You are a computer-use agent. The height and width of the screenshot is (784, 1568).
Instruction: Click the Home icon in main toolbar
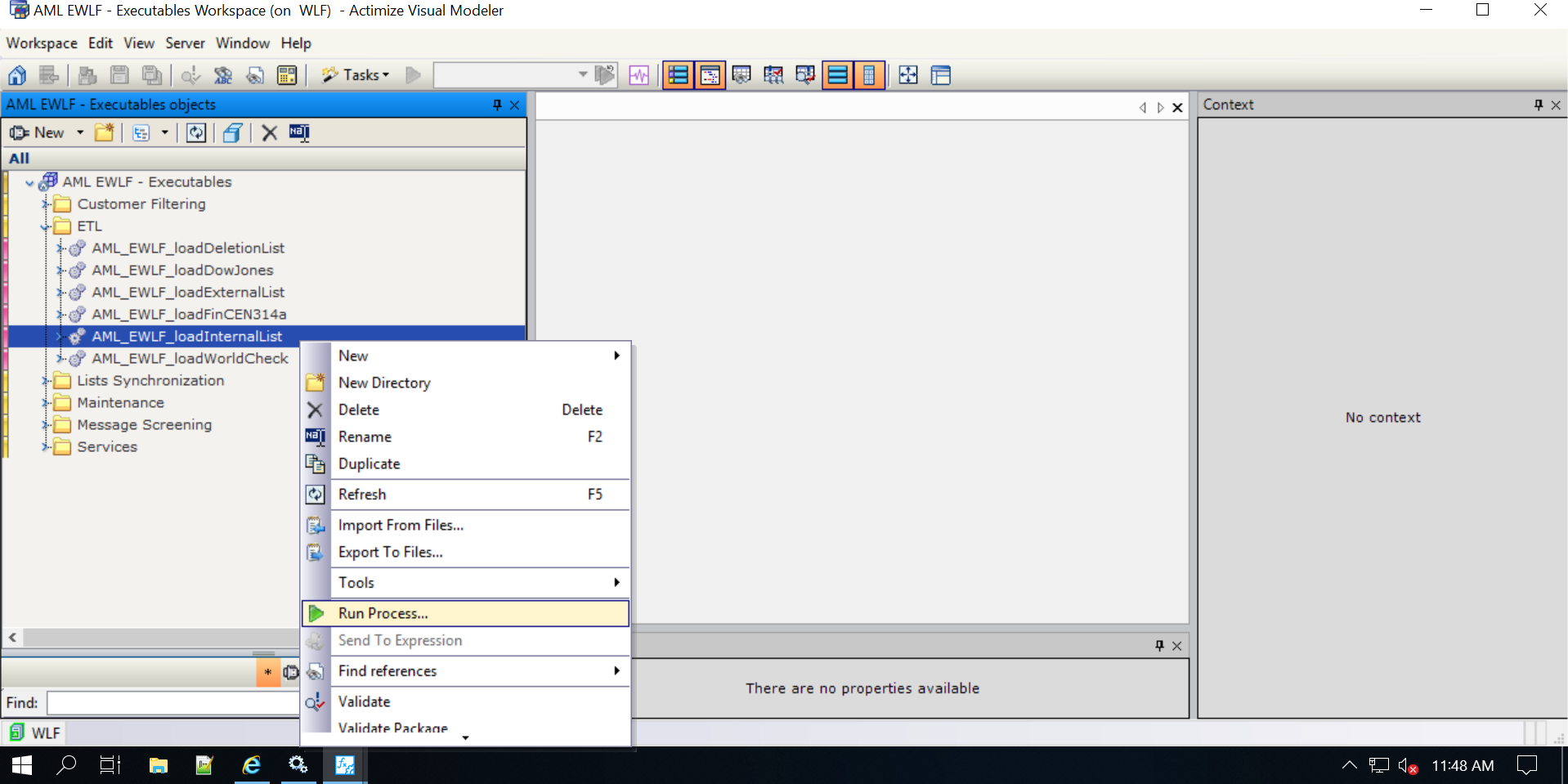pos(17,75)
